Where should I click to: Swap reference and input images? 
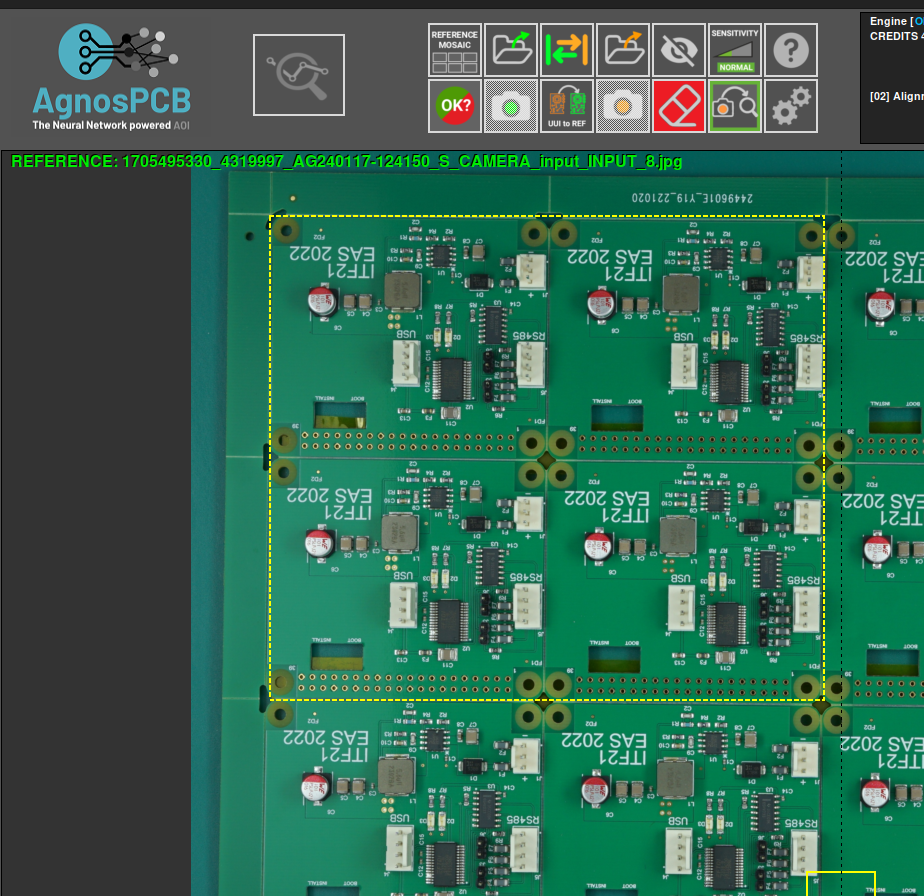tap(567, 48)
